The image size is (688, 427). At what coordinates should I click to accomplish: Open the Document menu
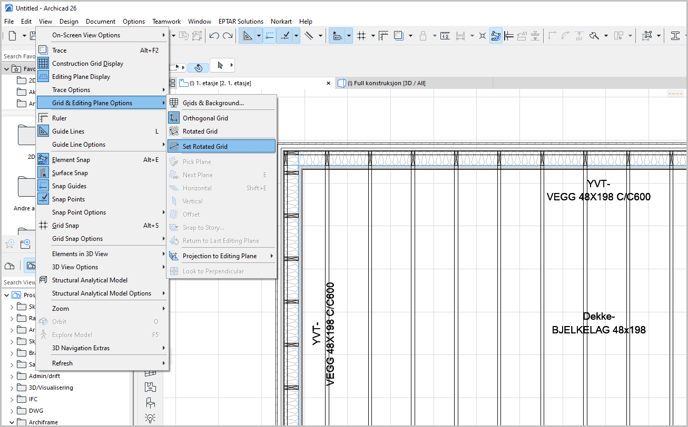100,21
